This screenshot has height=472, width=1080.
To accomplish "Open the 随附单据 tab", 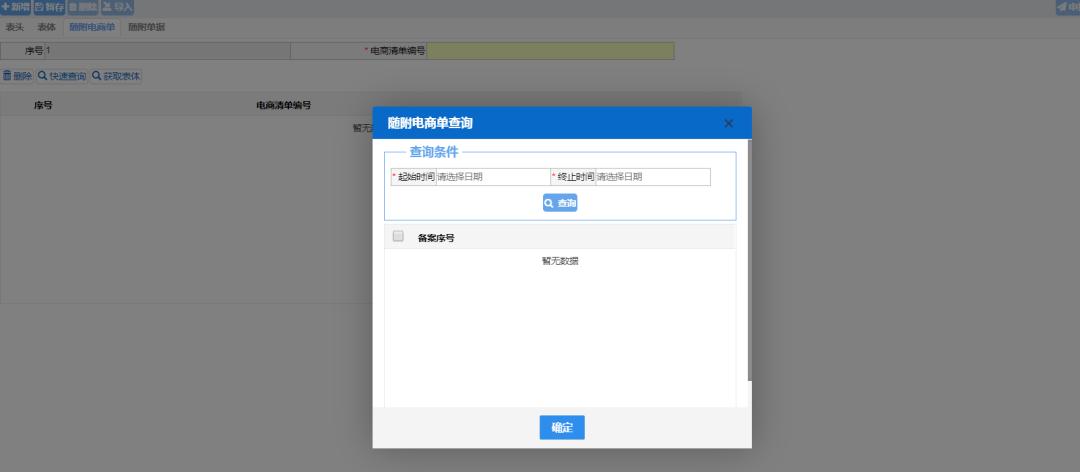I will pyautogui.click(x=146, y=28).
